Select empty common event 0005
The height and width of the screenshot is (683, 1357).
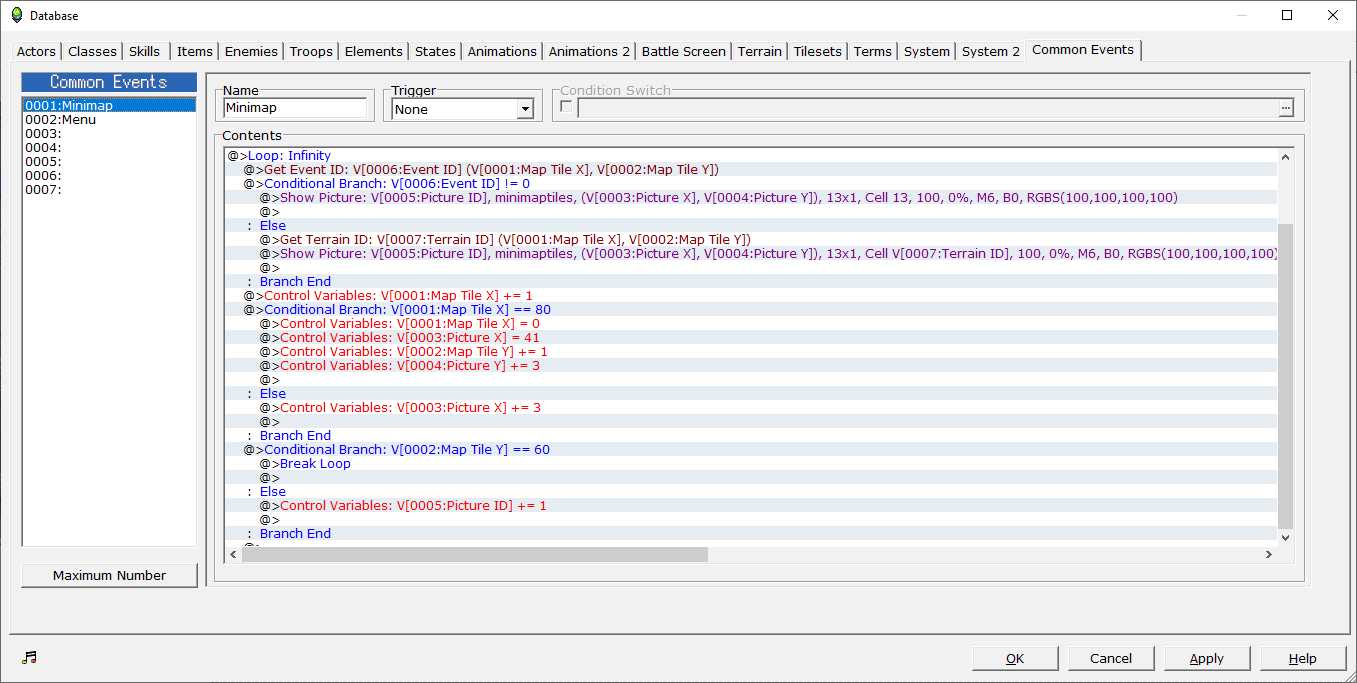coord(109,161)
